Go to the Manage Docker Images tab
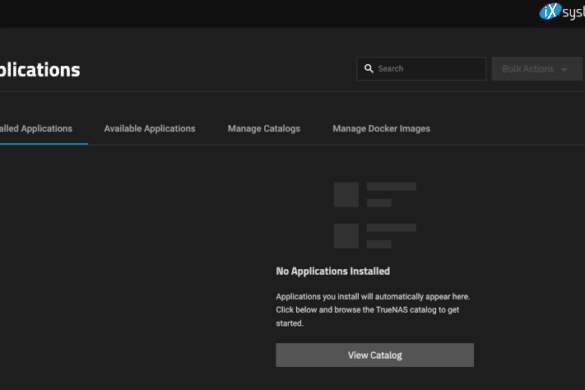Viewport: 585px width, 390px height. (x=381, y=129)
